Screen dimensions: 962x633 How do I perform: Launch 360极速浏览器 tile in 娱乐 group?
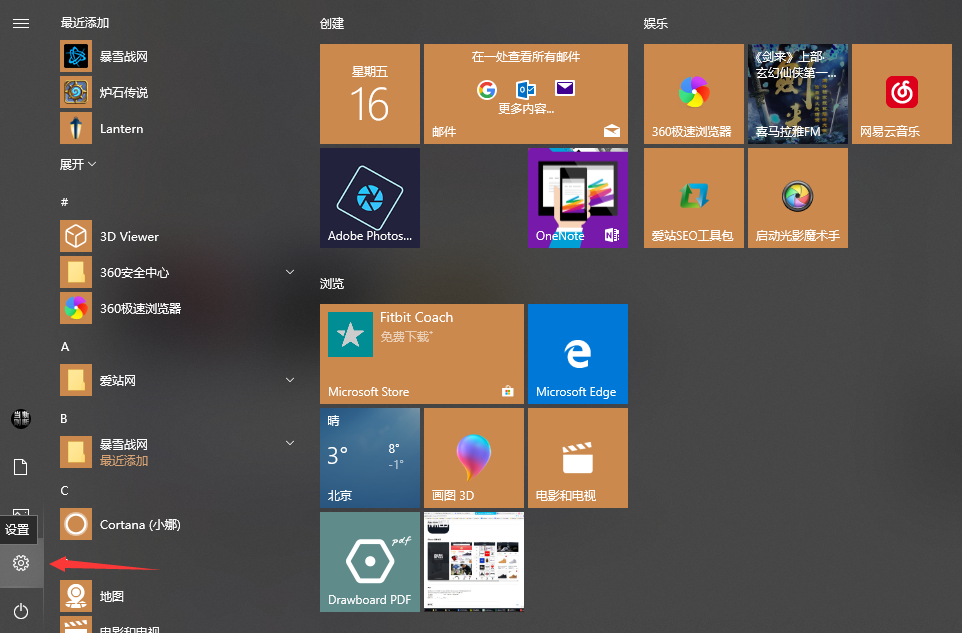coord(694,94)
